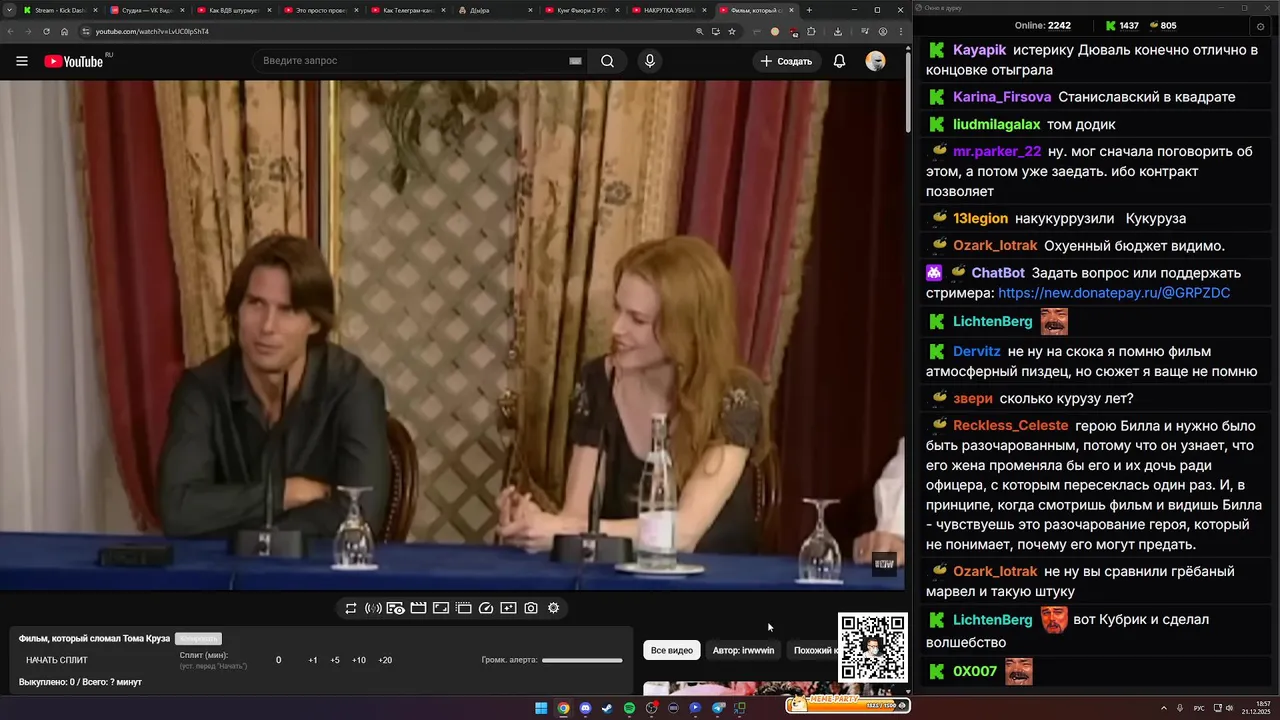Click username Dervitz in chat
1280x720 pixels.
(x=976, y=352)
